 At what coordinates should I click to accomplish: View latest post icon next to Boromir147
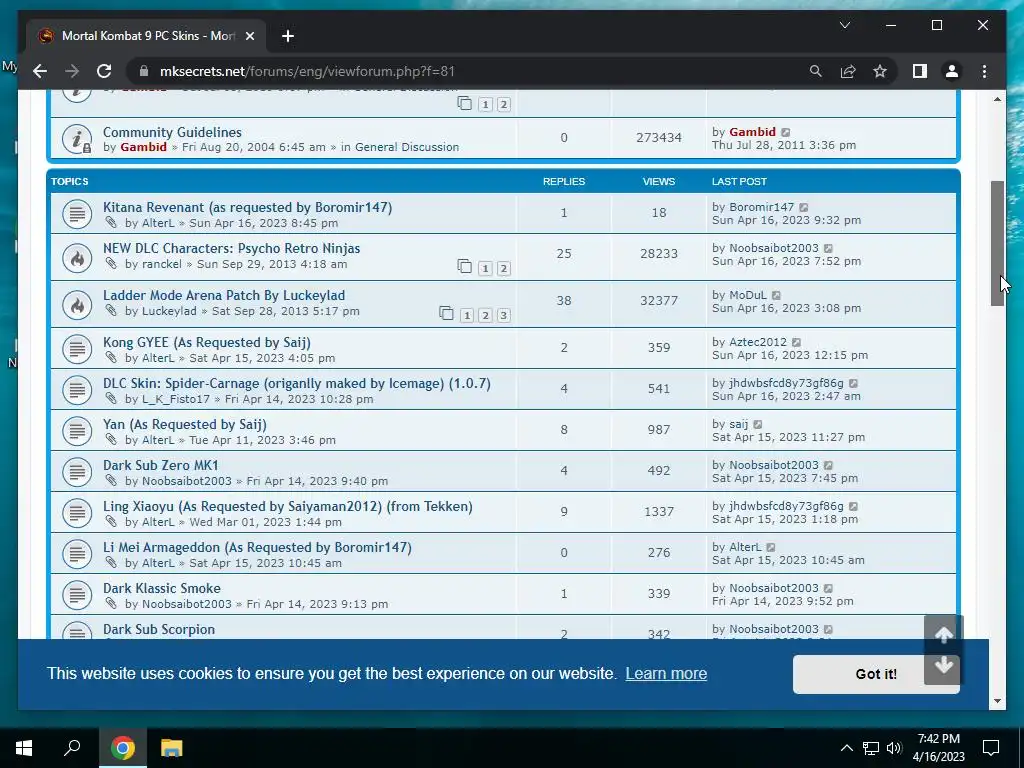[x=804, y=207]
